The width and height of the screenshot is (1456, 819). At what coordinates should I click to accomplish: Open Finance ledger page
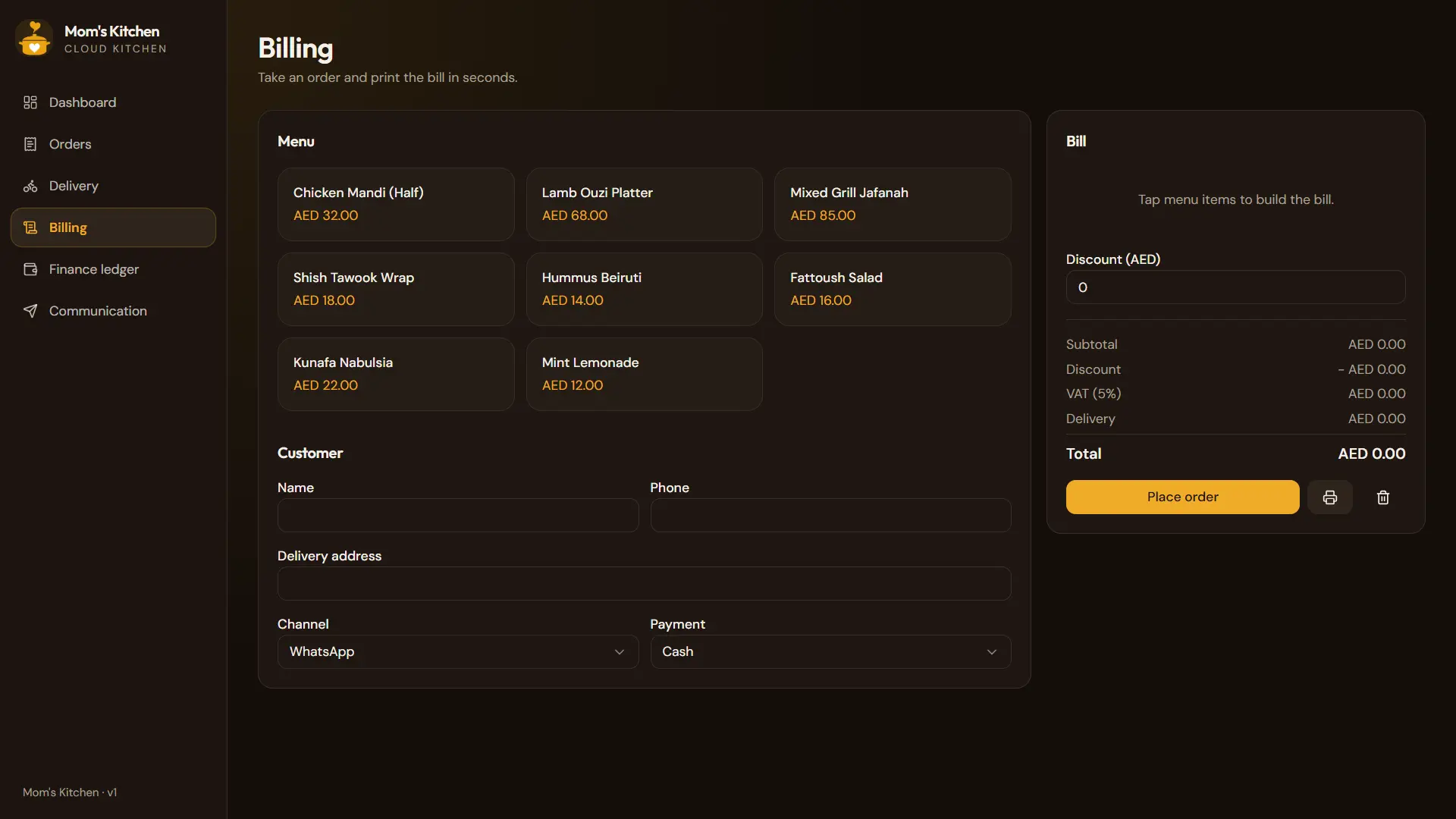coord(113,269)
